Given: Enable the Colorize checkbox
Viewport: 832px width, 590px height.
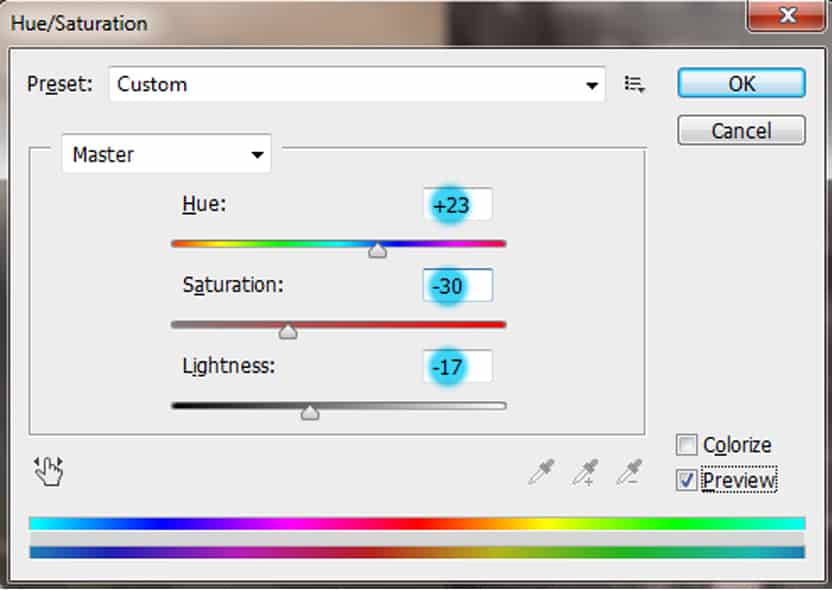Looking at the screenshot, I should click(x=687, y=445).
